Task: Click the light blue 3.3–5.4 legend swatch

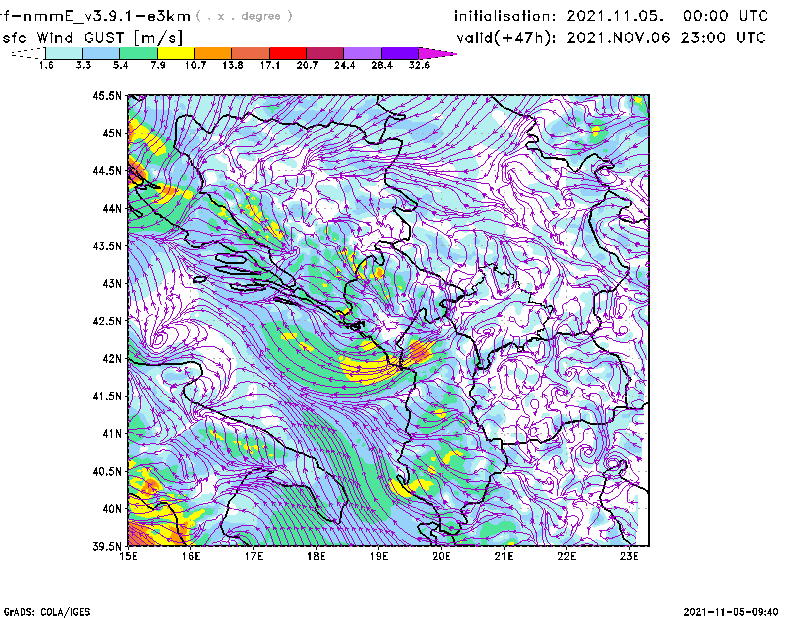Action: click(x=101, y=53)
